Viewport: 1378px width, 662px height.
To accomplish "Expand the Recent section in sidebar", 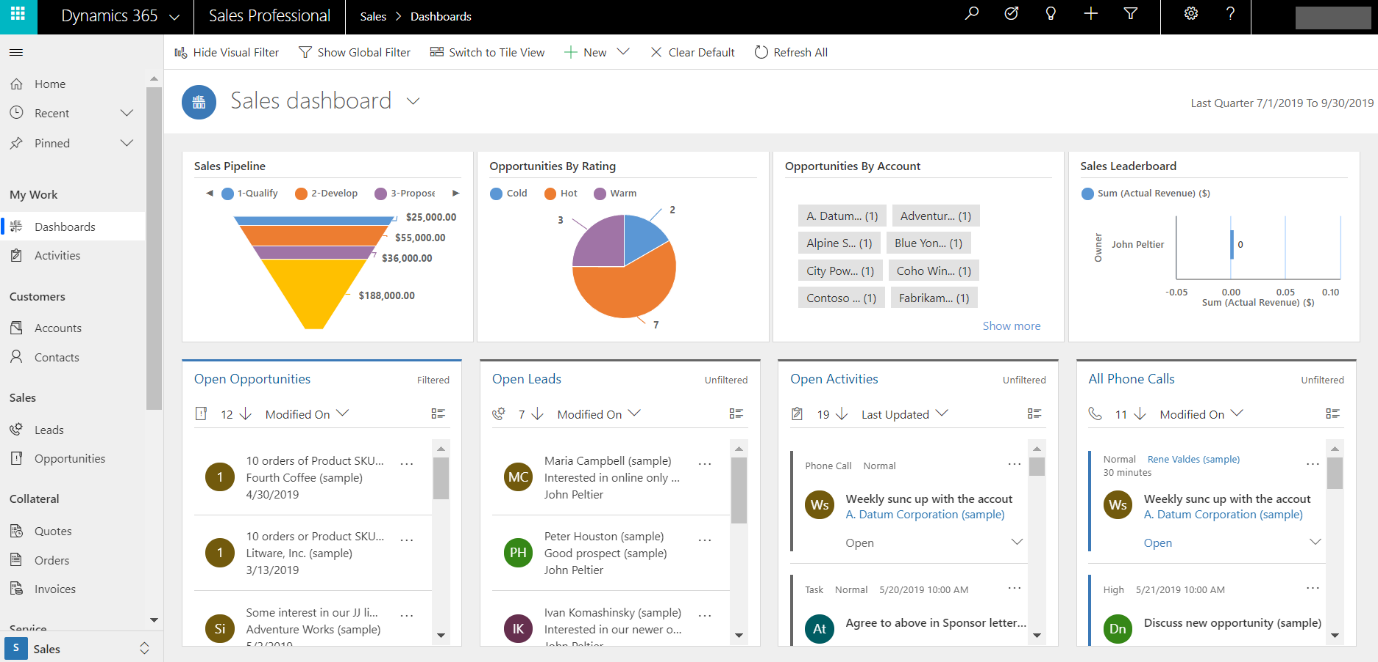I will click(x=127, y=113).
